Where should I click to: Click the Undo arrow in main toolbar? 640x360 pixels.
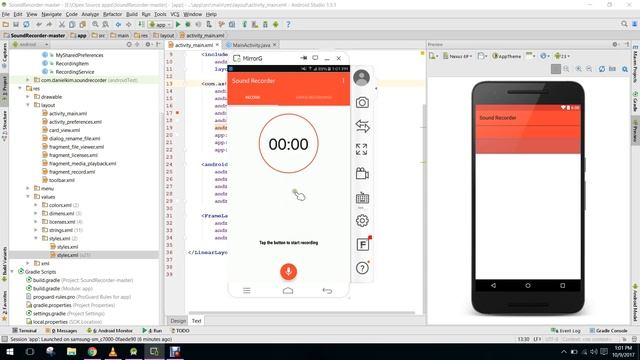(x=39, y=24)
